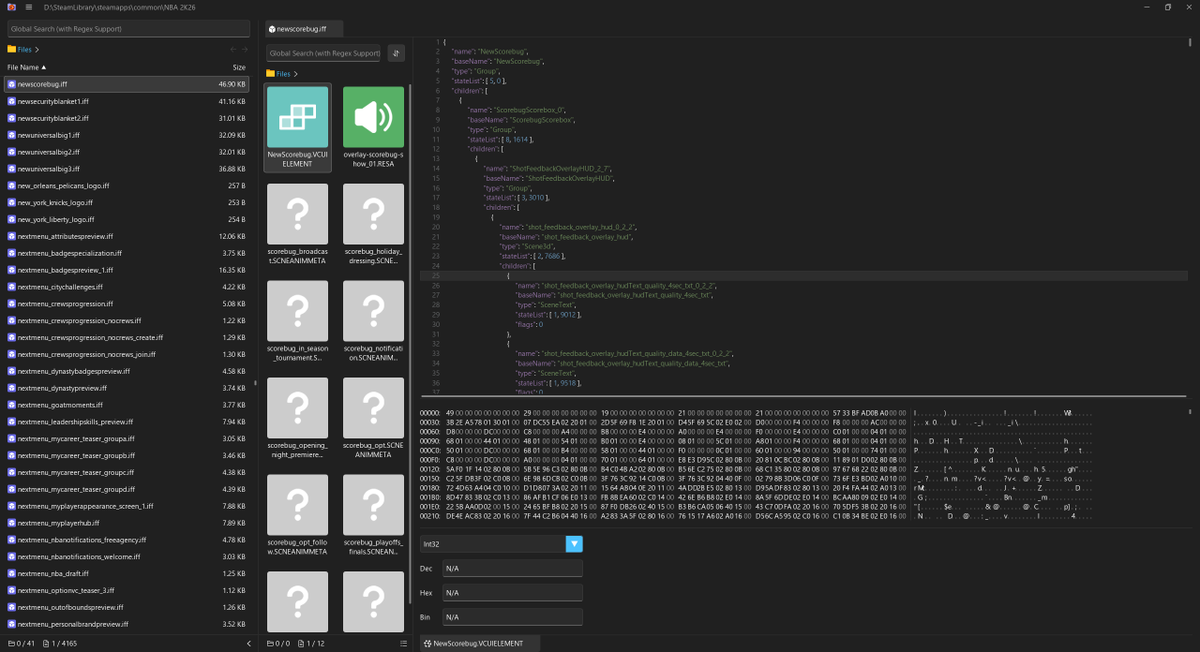Click the Hex value field
Image resolution: width=1200 pixels, height=652 pixels.
[x=512, y=593]
